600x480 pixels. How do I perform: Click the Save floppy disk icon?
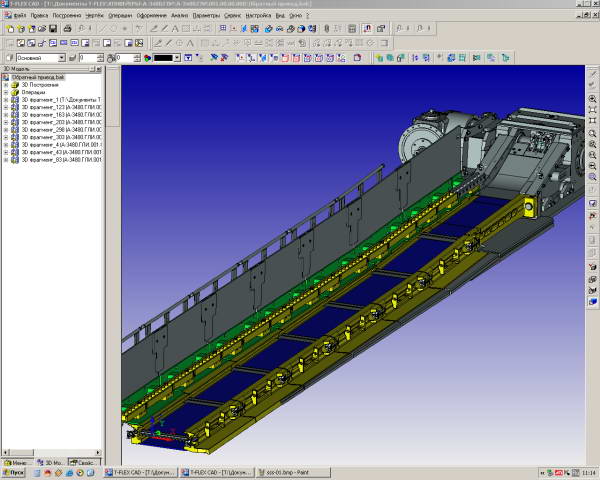pyautogui.click(x=53, y=29)
